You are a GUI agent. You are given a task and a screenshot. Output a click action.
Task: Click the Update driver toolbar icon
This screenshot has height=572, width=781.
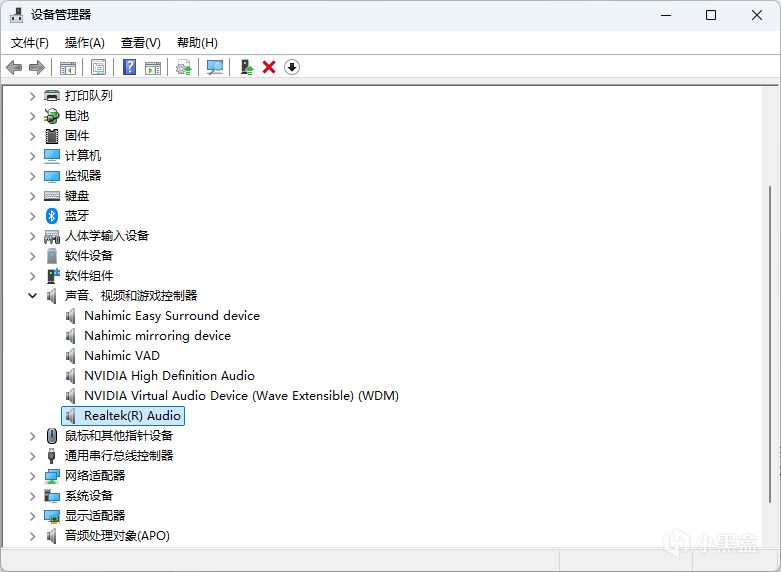(184, 67)
